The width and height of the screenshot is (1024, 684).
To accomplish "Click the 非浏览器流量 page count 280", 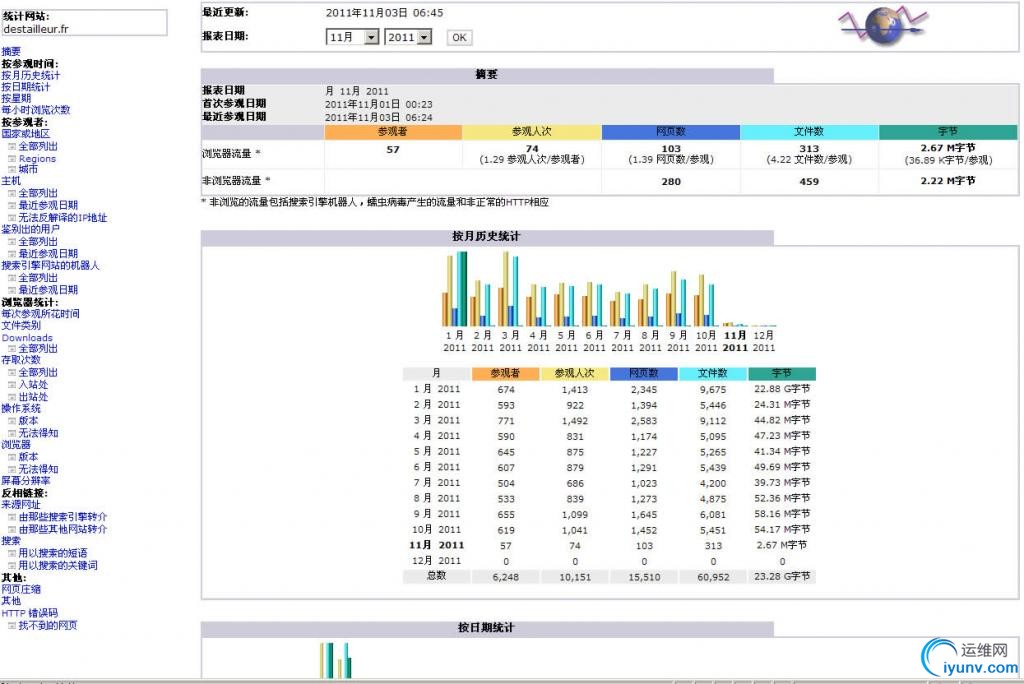I will pyautogui.click(x=671, y=182).
